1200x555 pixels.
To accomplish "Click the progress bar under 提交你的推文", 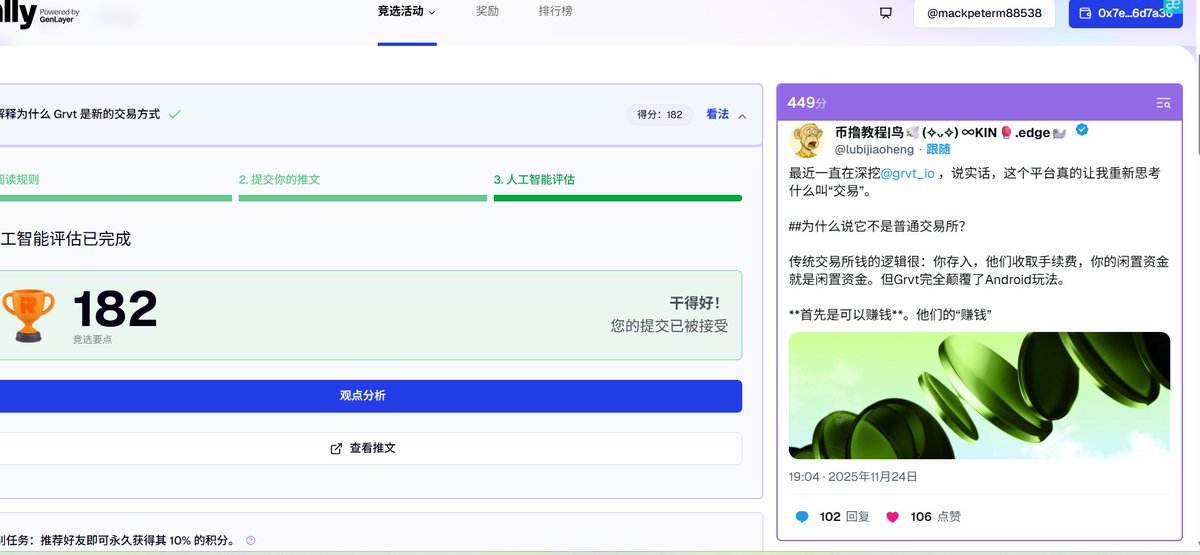I will pos(362,198).
